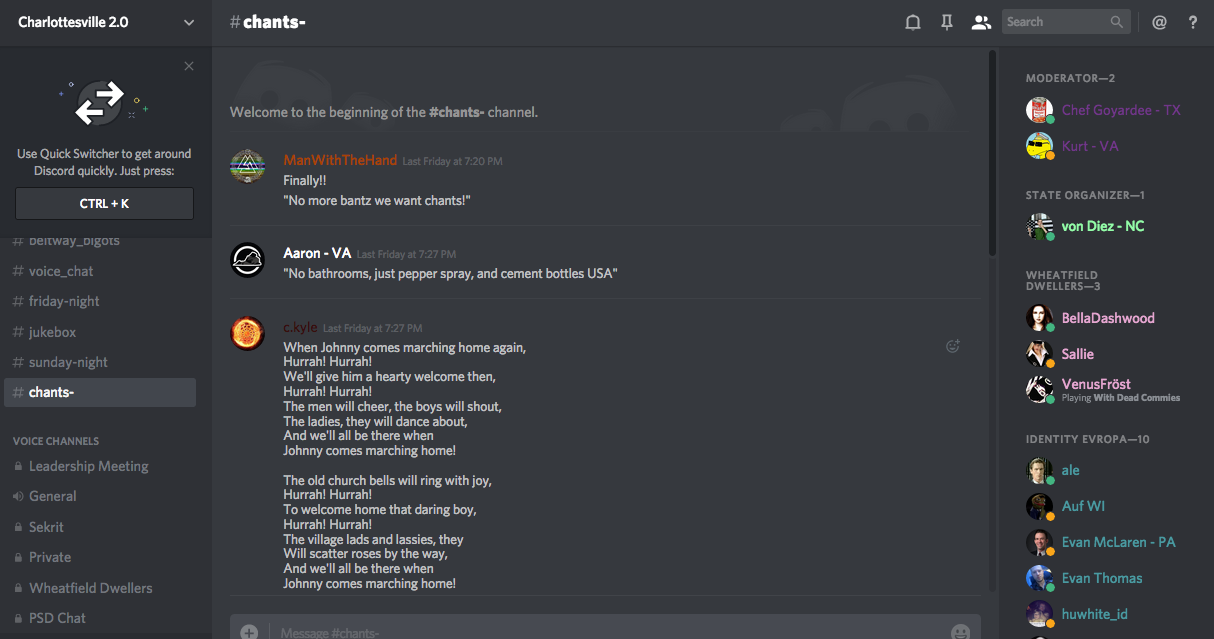
Task: Show pinned messages
Action: coord(947,22)
